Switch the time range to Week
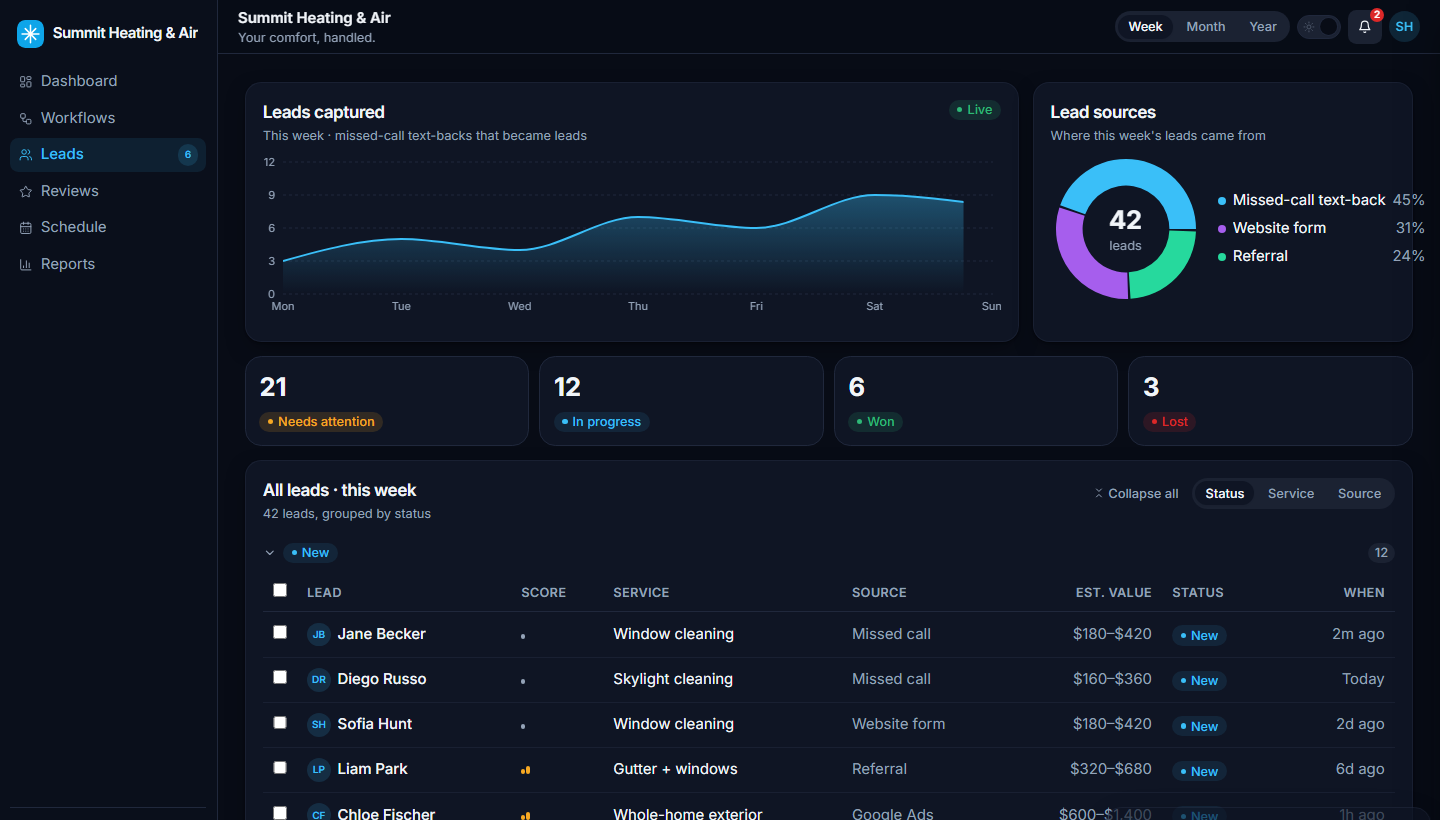 coord(1145,27)
